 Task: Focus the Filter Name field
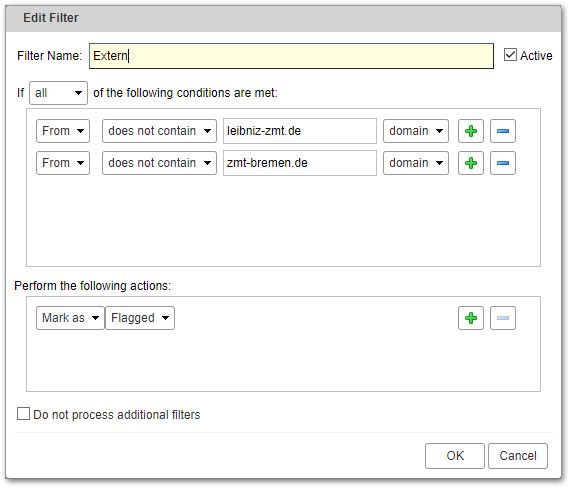pyautogui.click(x=292, y=56)
